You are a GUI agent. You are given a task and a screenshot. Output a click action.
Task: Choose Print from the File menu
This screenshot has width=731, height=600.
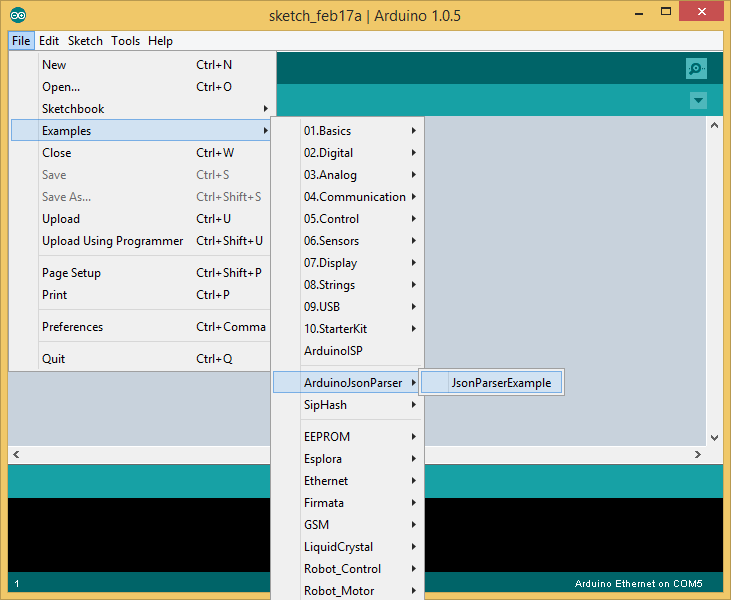140,295
